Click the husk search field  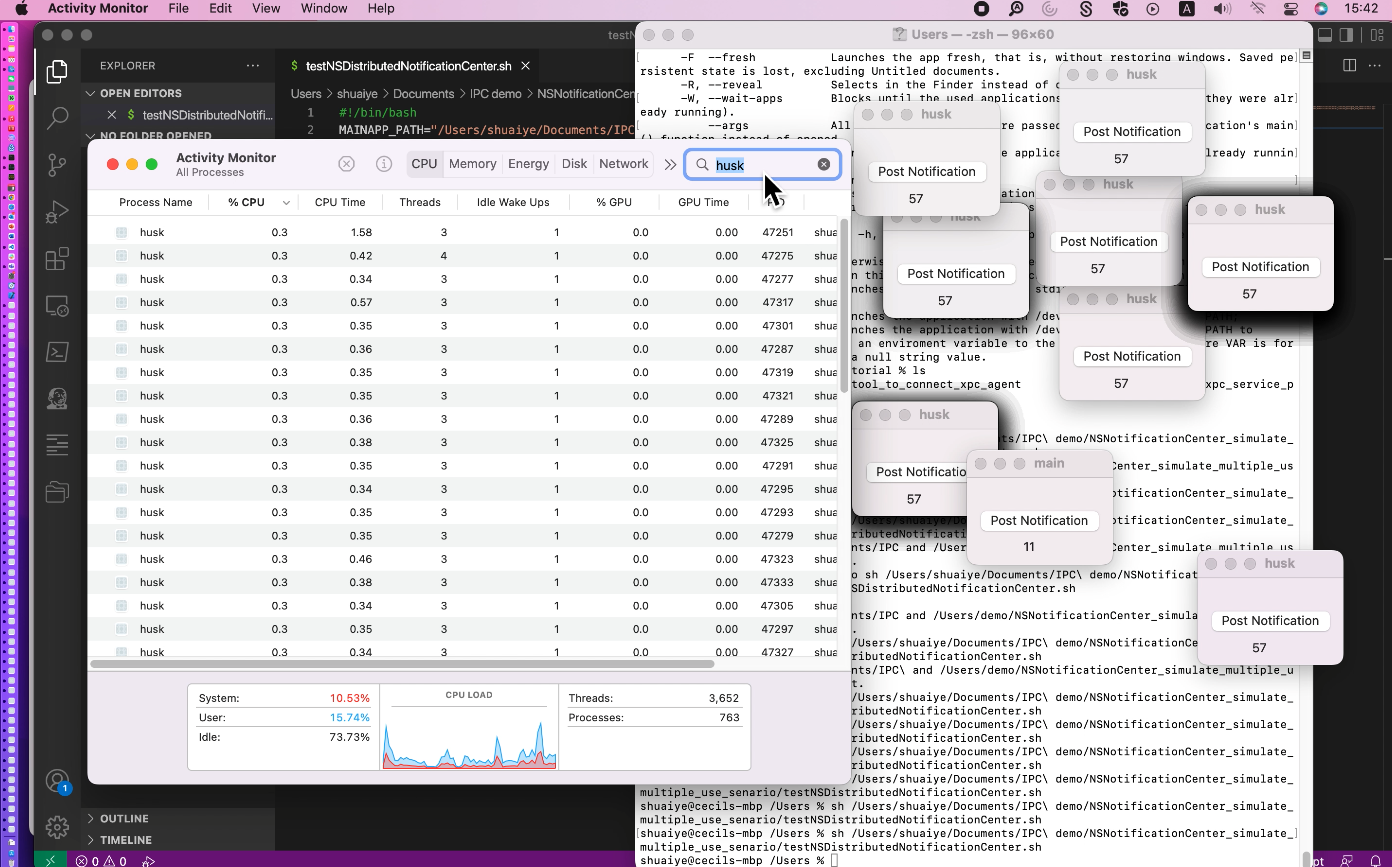(762, 164)
